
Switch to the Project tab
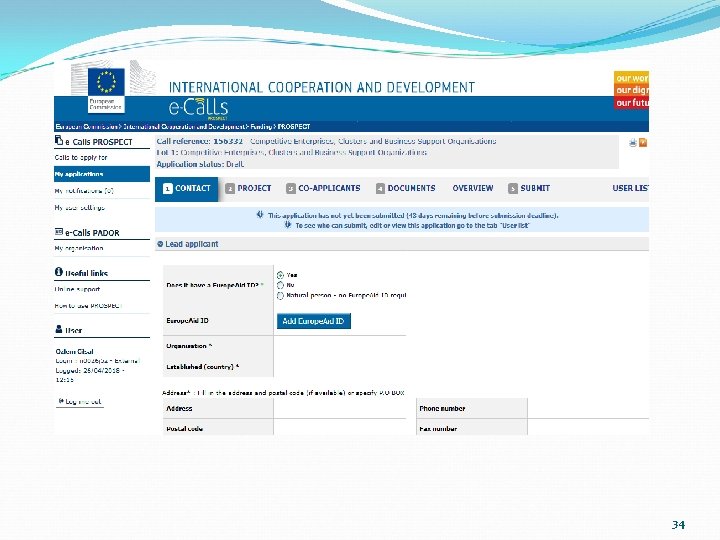pos(248,188)
